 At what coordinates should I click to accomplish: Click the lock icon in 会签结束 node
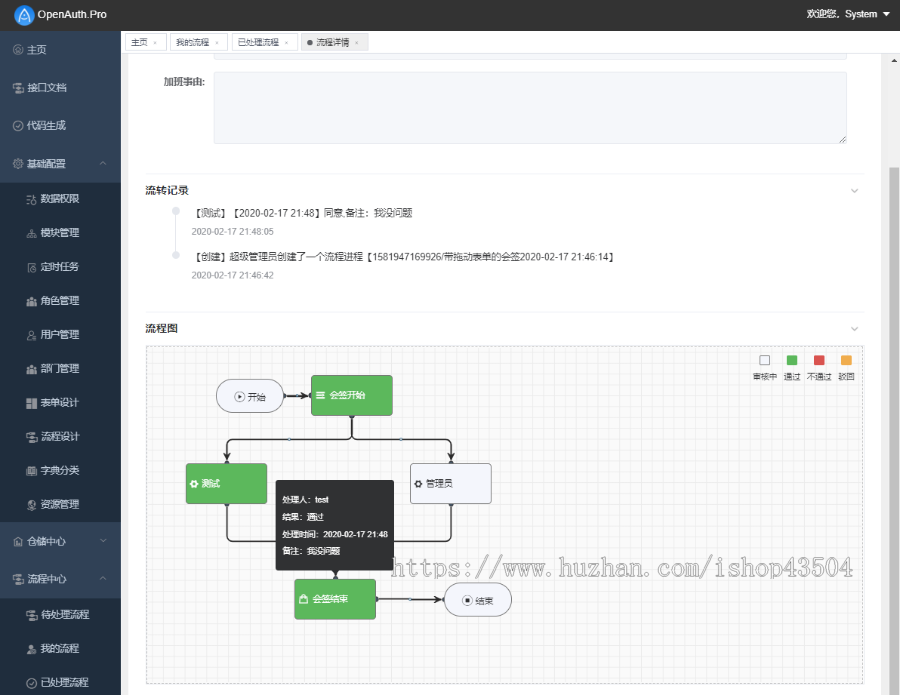click(x=304, y=599)
